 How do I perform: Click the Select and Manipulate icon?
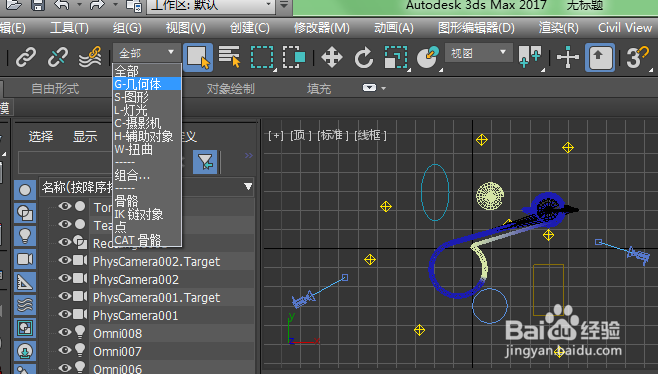(x=567, y=57)
